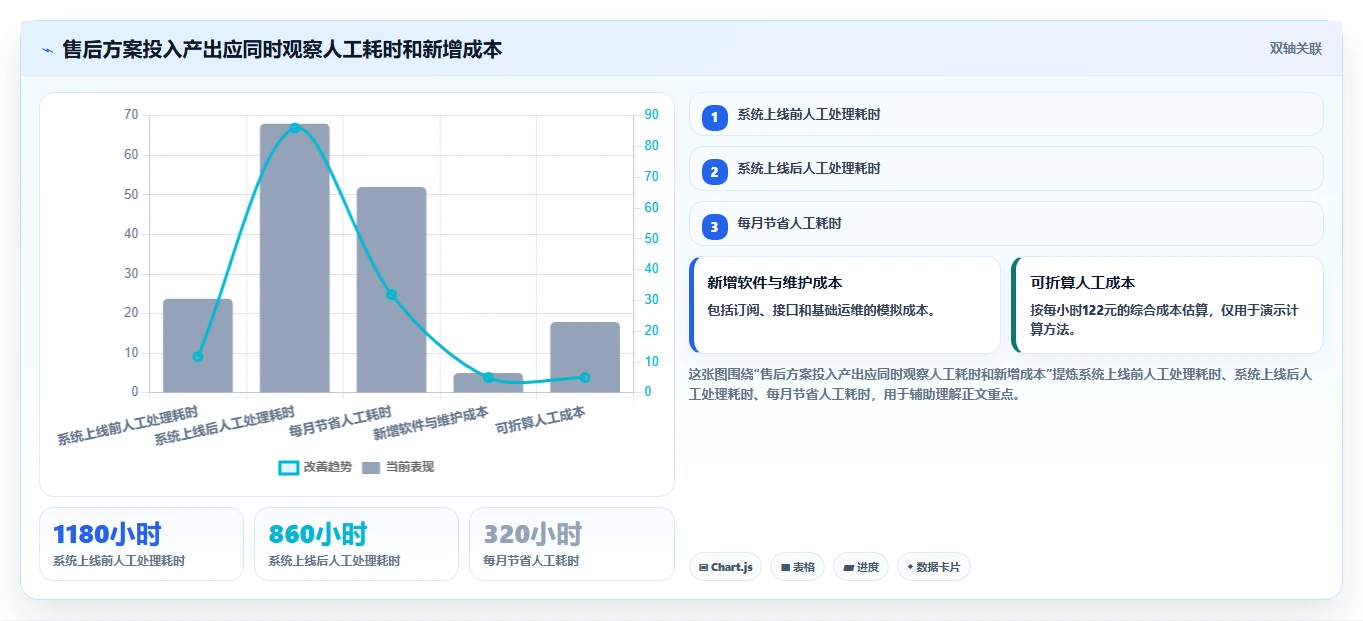Click the right axis value 90
Viewport: 1363px width, 621px height.
(651, 115)
